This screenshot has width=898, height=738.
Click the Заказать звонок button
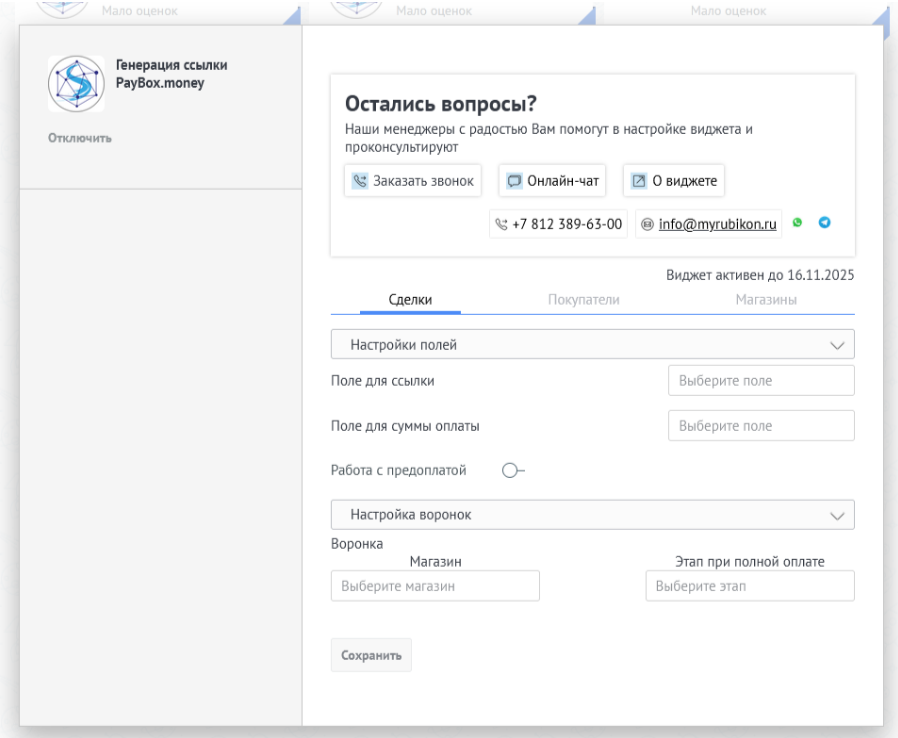(413, 181)
